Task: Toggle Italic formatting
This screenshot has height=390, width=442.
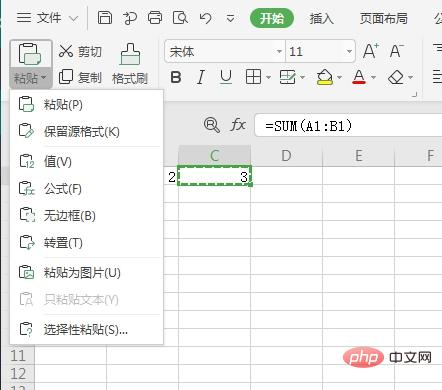Action: 201,77
